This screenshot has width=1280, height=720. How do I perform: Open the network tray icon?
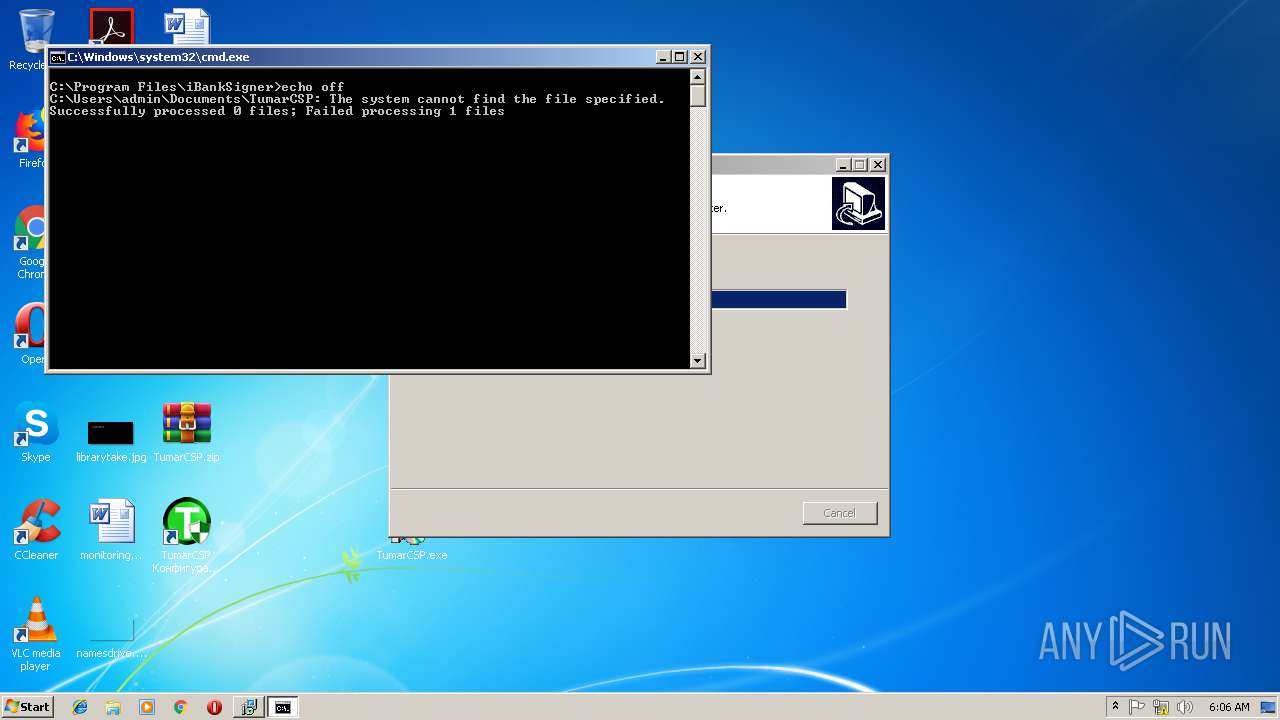1161,707
